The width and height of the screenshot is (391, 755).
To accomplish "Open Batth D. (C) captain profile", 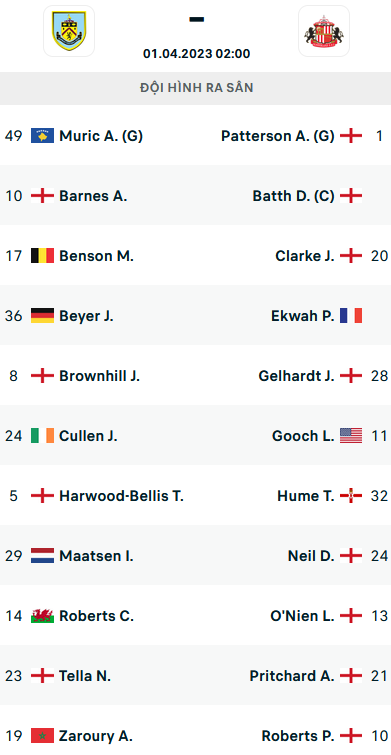I will tap(293, 196).
